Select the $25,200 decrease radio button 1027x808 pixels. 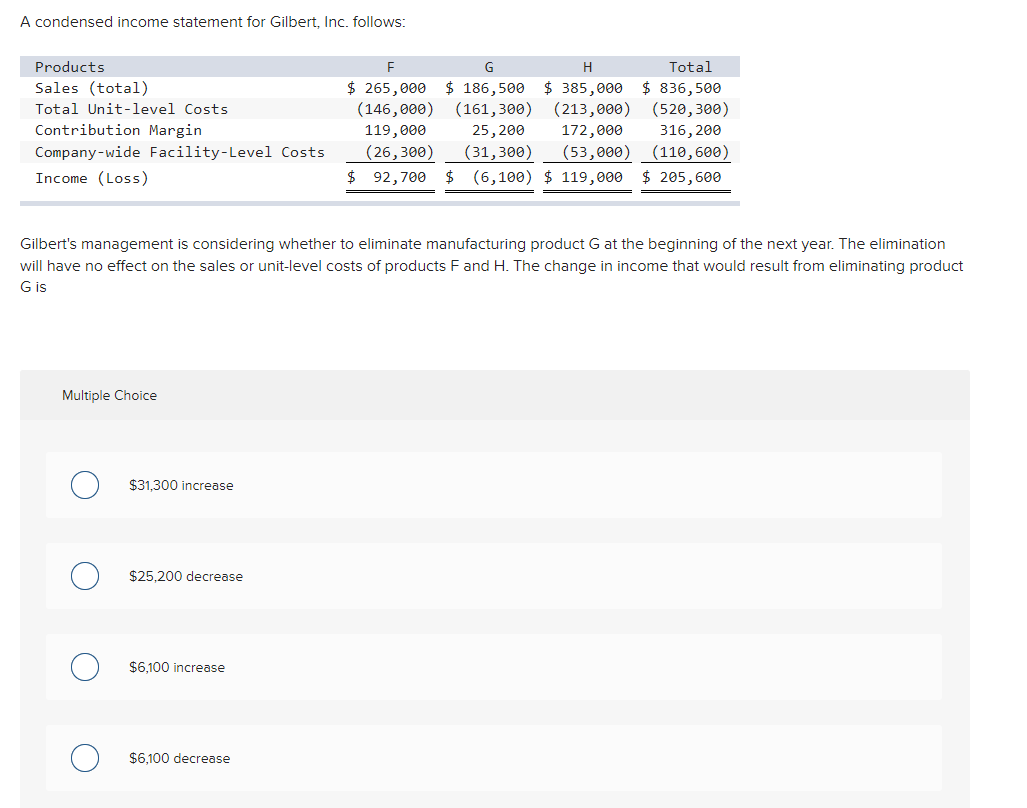85,576
